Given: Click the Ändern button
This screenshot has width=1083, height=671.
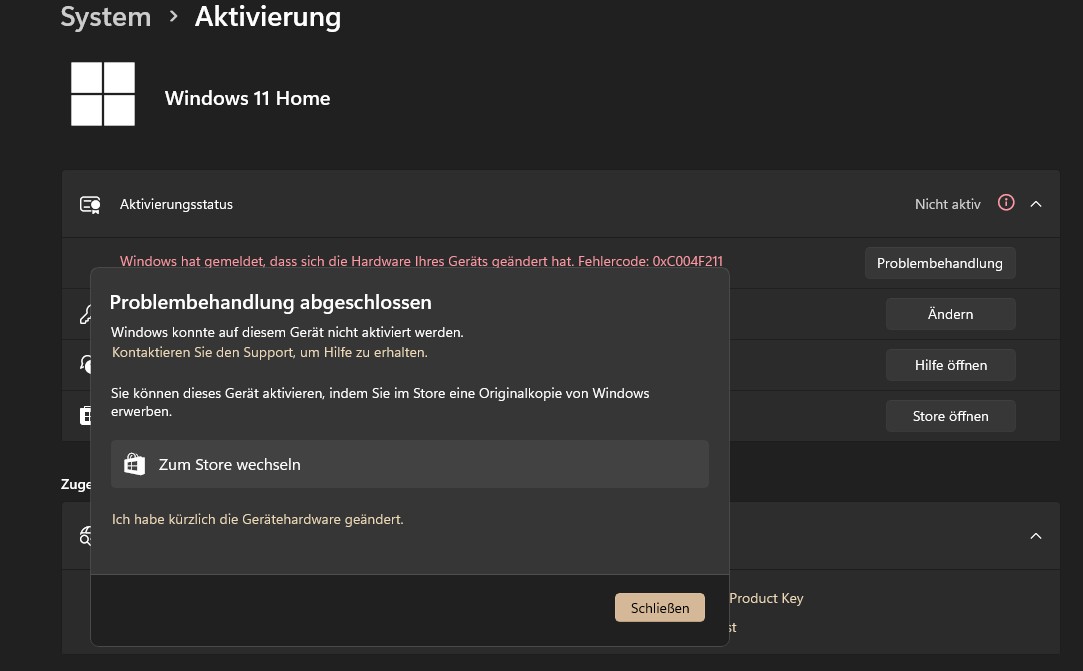Looking at the screenshot, I should (x=950, y=314).
